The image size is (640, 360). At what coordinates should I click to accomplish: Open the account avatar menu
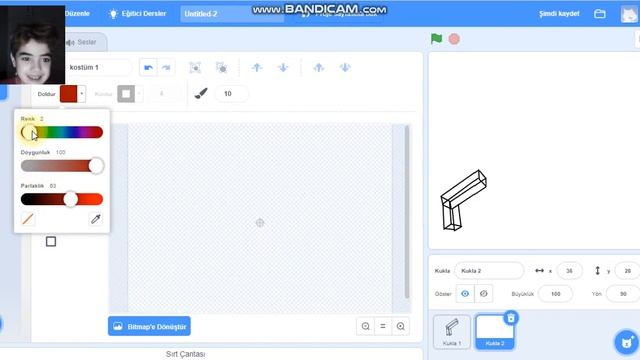click(629, 14)
